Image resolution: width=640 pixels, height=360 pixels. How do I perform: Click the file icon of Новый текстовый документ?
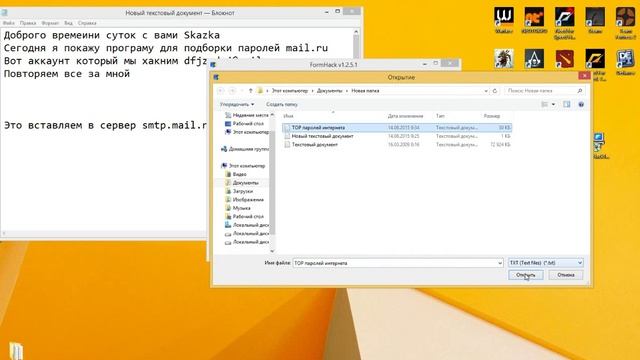287,136
